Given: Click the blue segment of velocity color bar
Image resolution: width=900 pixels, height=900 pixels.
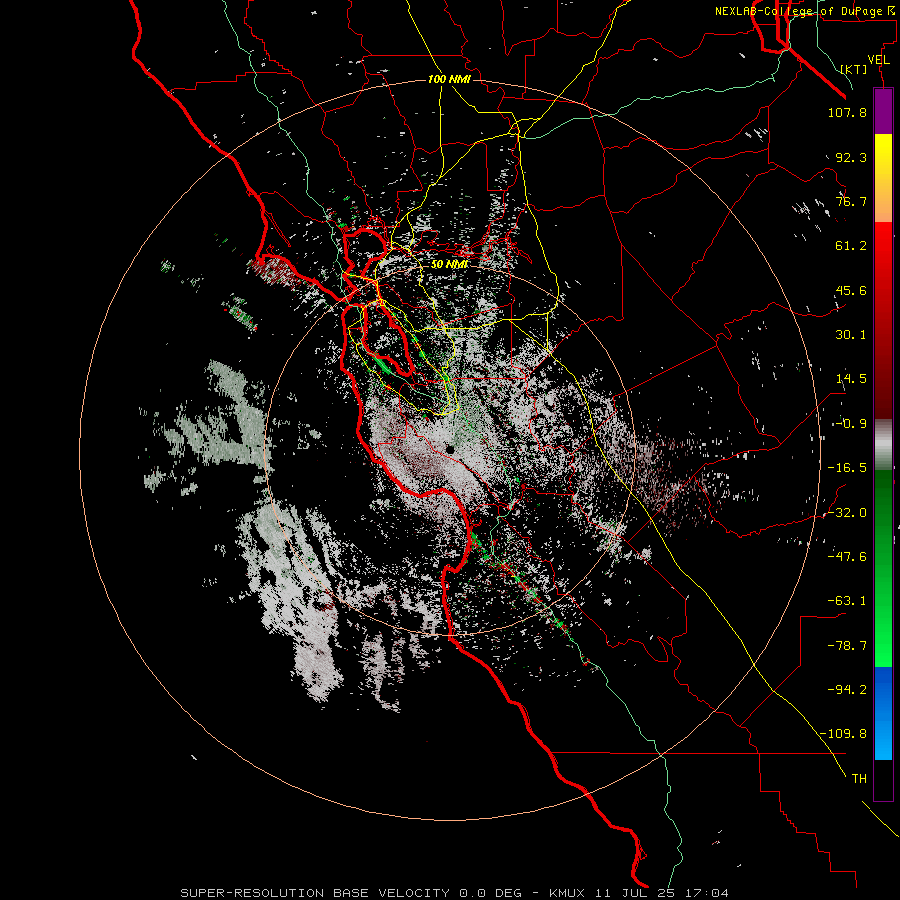Looking at the screenshot, I should pyautogui.click(x=883, y=713).
